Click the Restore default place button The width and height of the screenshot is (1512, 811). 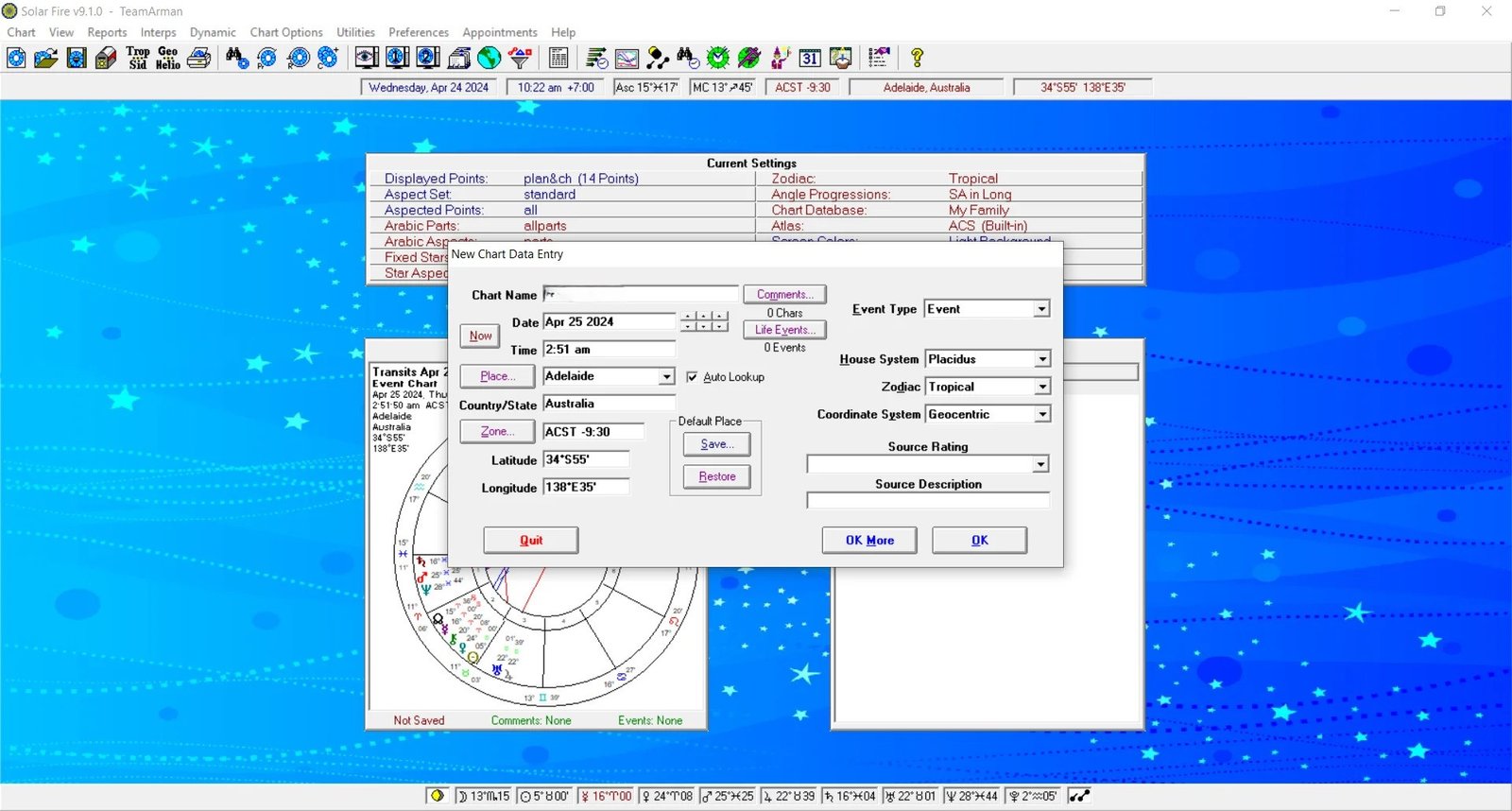coord(716,476)
